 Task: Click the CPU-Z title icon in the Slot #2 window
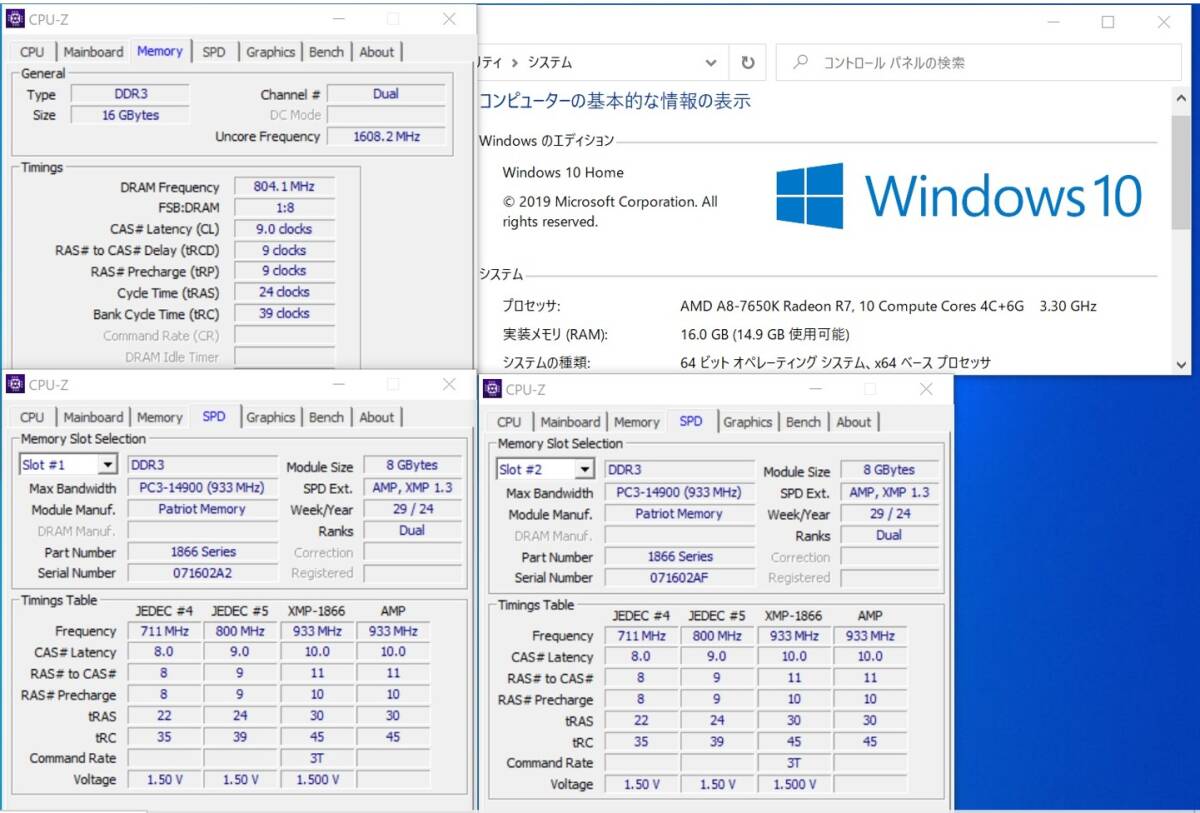pos(492,389)
